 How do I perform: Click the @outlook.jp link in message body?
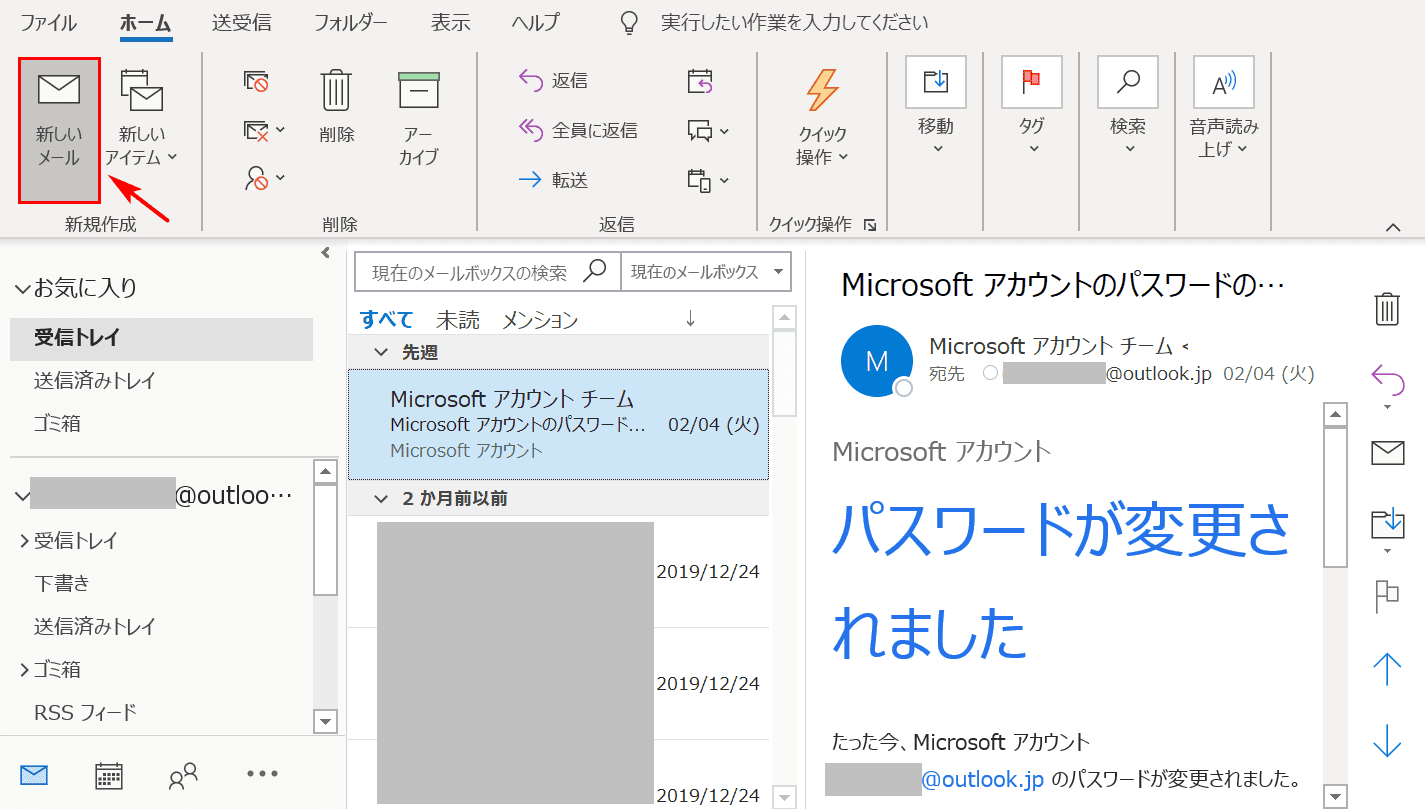pyautogui.click(x=981, y=779)
